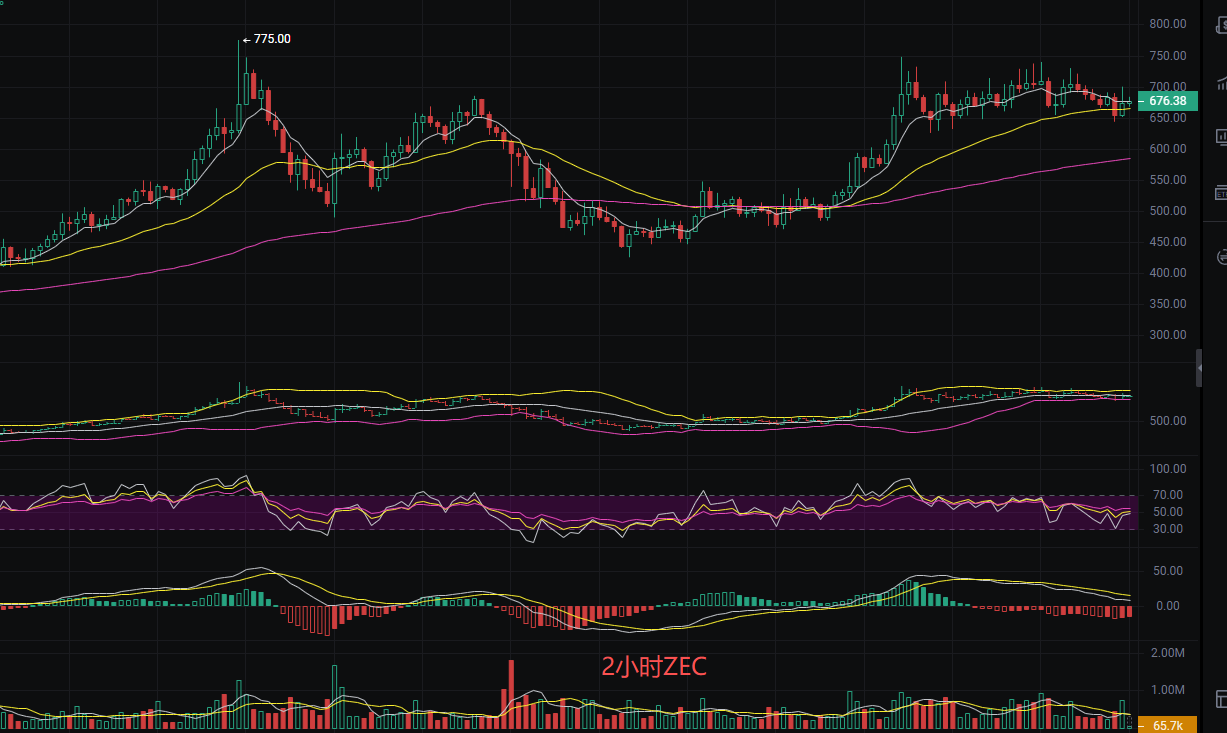Click the green 676.38 current price tag

click(x=1167, y=101)
